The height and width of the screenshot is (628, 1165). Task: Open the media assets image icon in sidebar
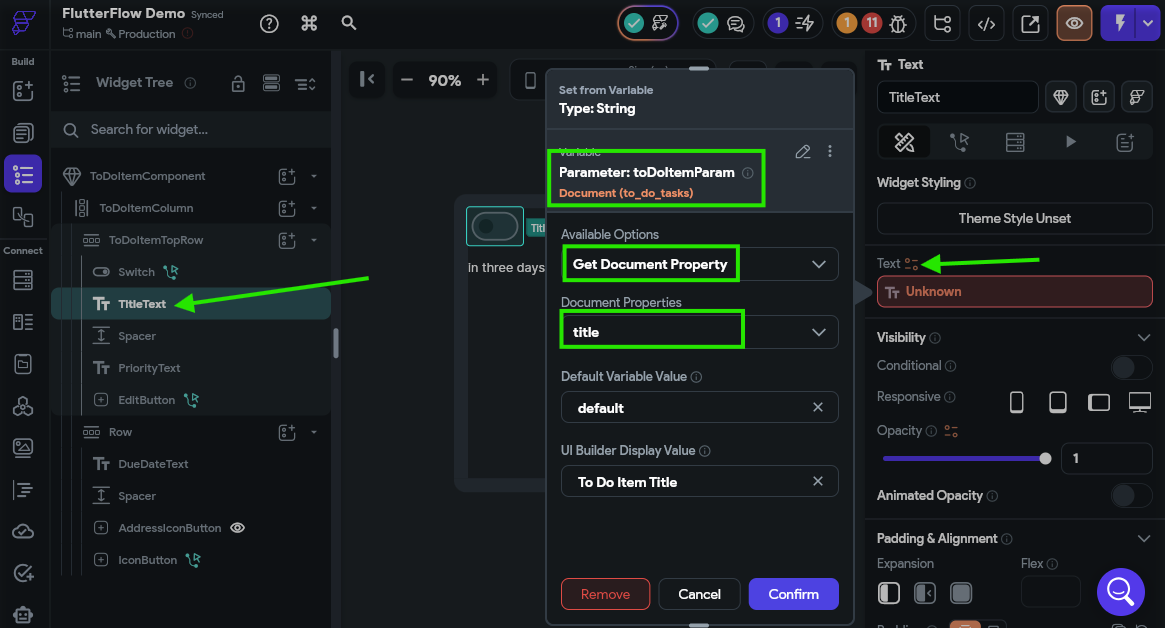tap(23, 447)
